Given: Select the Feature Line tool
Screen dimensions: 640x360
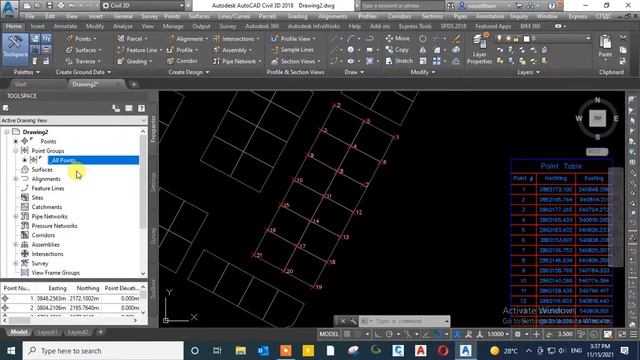Looking at the screenshot, I should point(138,50).
